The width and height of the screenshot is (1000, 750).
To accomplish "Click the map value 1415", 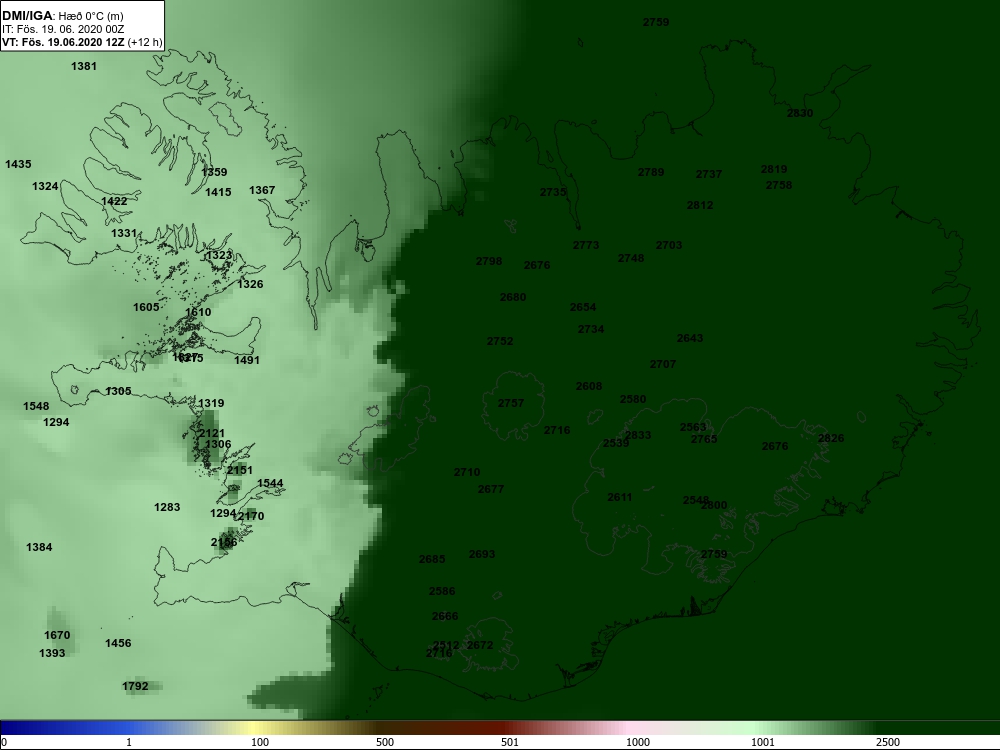I will tap(218, 191).
